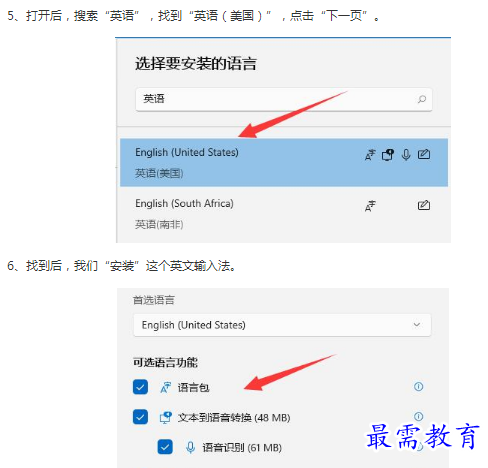Click text-to-speech icon beside 文本到语音转换 label
This screenshot has height=468, width=488.
pos(165,417)
